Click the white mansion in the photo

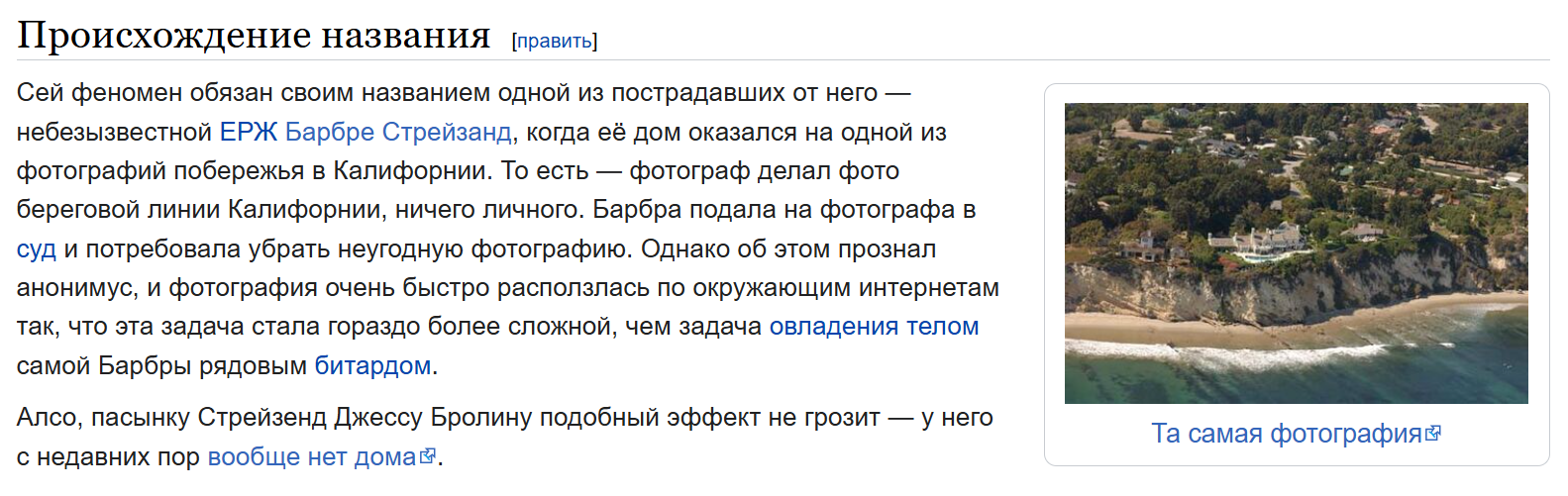(x=1256, y=244)
